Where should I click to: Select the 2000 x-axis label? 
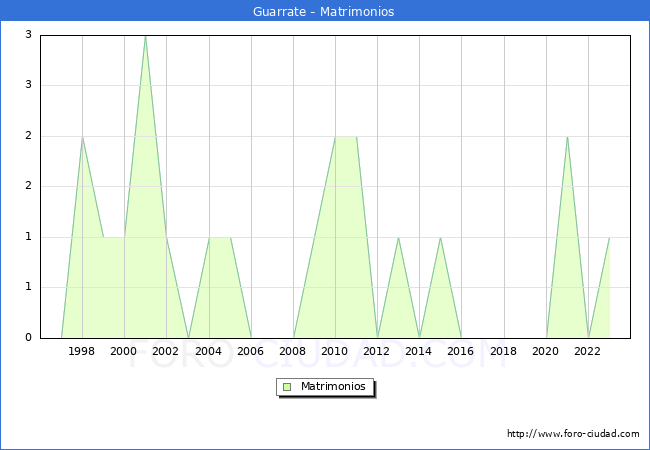(123, 351)
